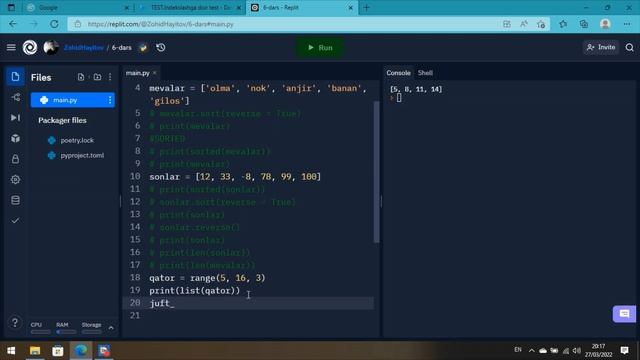
Task: Open browser profile avatar
Action: tap(605, 24)
